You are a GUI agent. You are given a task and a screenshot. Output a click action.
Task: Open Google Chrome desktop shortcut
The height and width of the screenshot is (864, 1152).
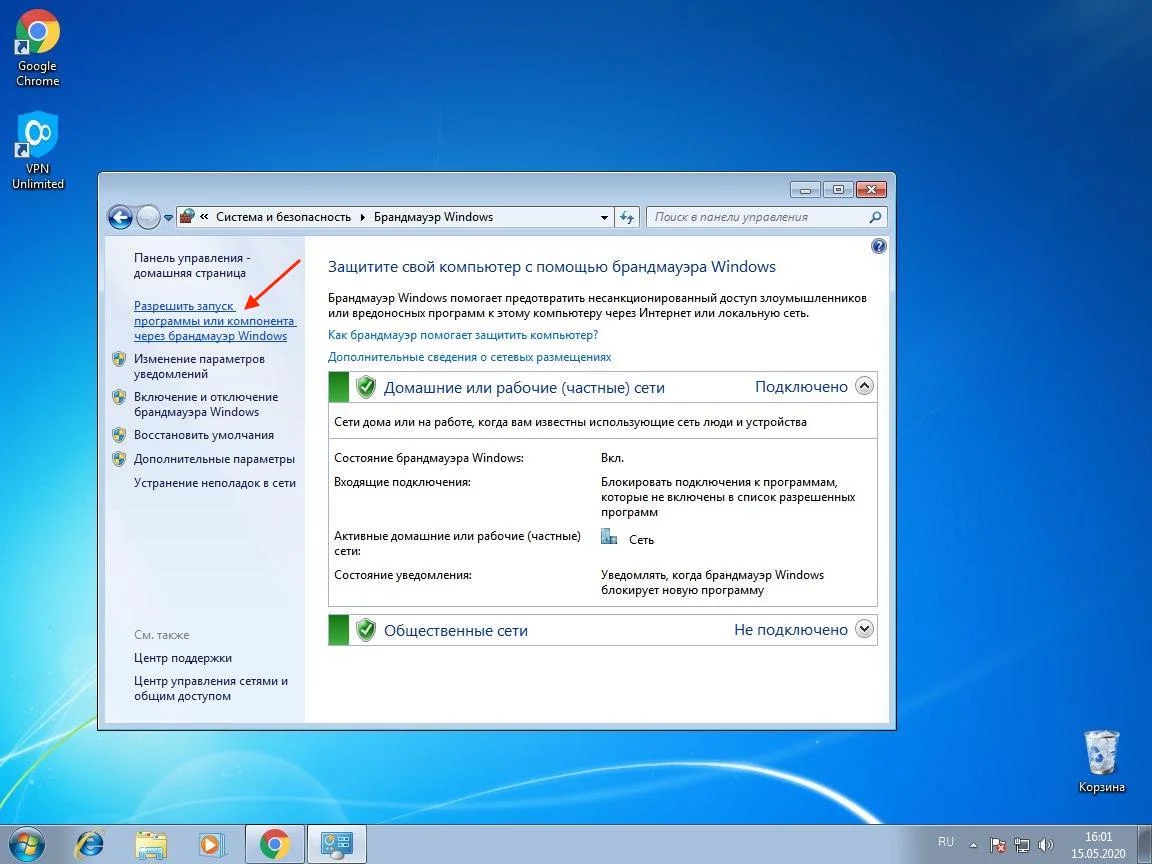(38, 48)
